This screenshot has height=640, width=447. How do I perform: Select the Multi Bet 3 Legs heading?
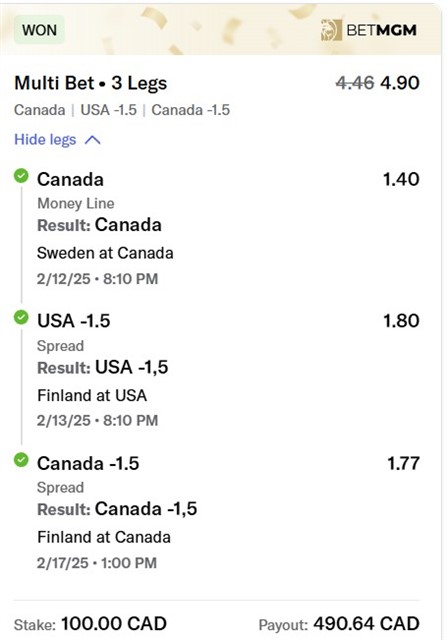(x=91, y=83)
